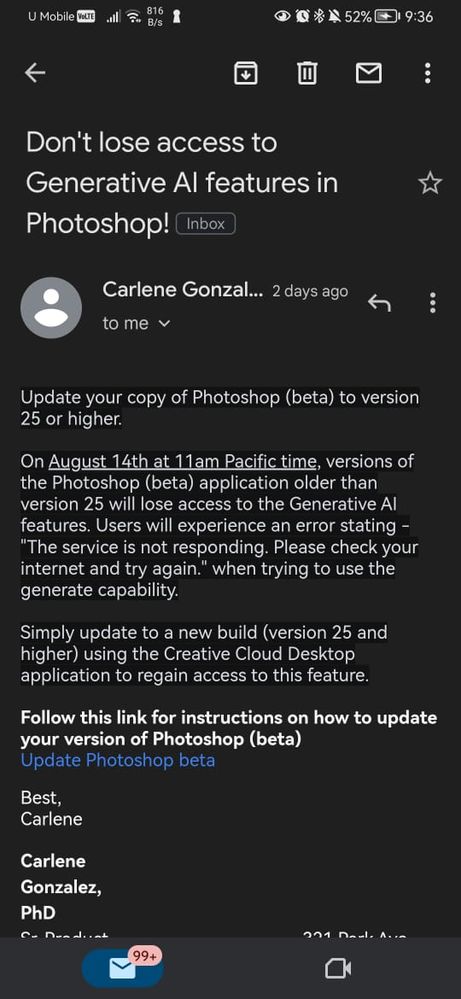Image resolution: width=461 pixels, height=999 pixels.
Task: Tap the email subject heading
Action: point(182,183)
